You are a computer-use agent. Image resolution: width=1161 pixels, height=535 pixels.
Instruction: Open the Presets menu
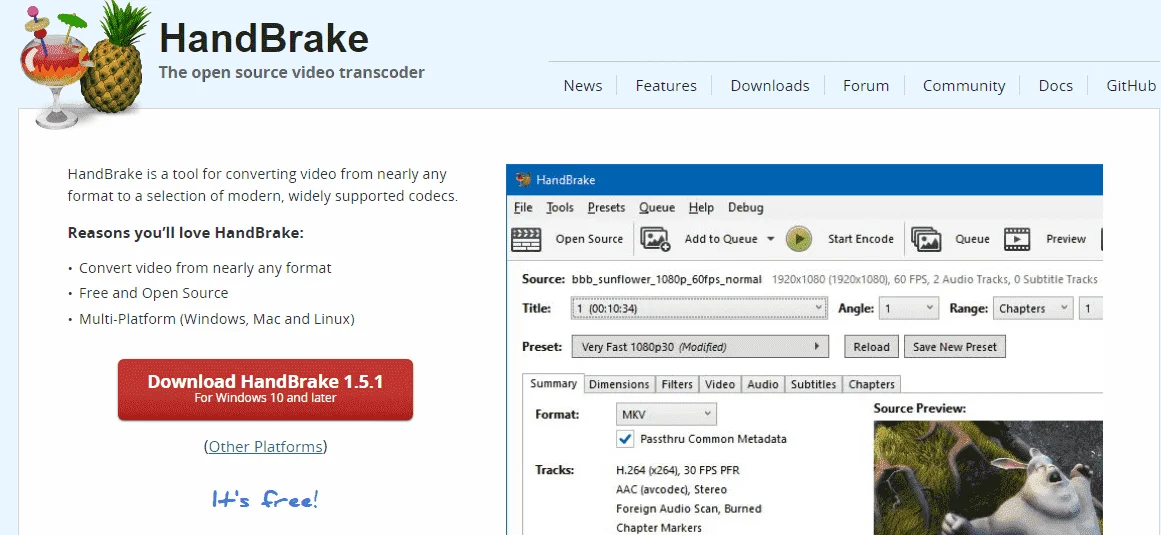coord(606,207)
